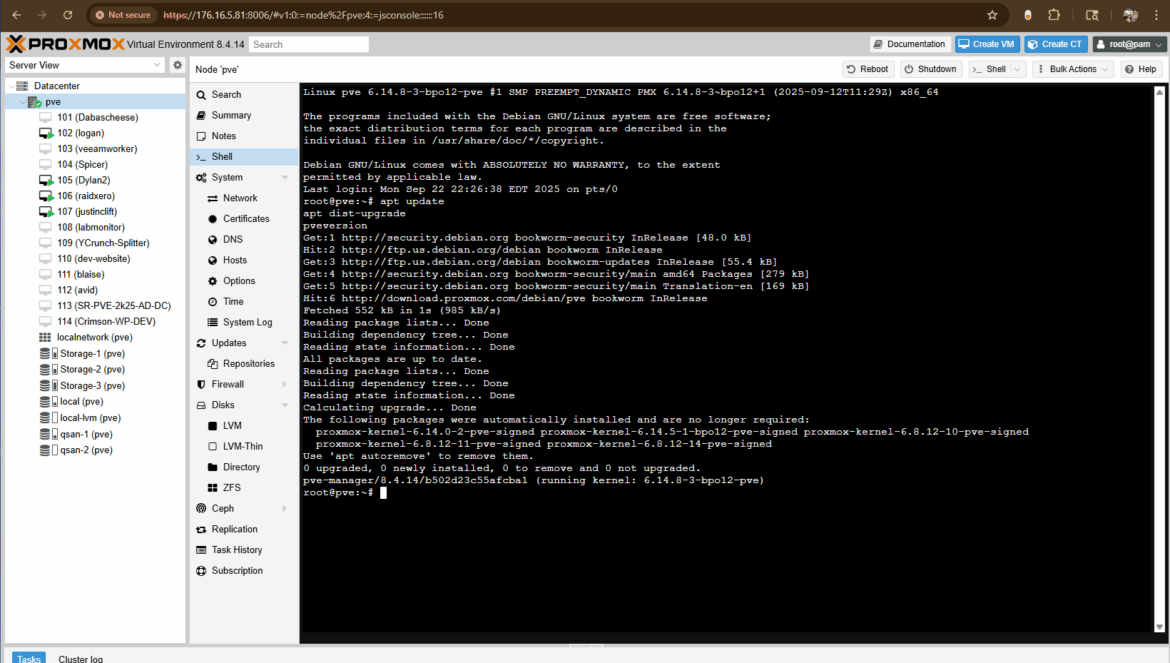
Task: Select VM 105 (Dylan2) in tree
Action: [x=83, y=180]
